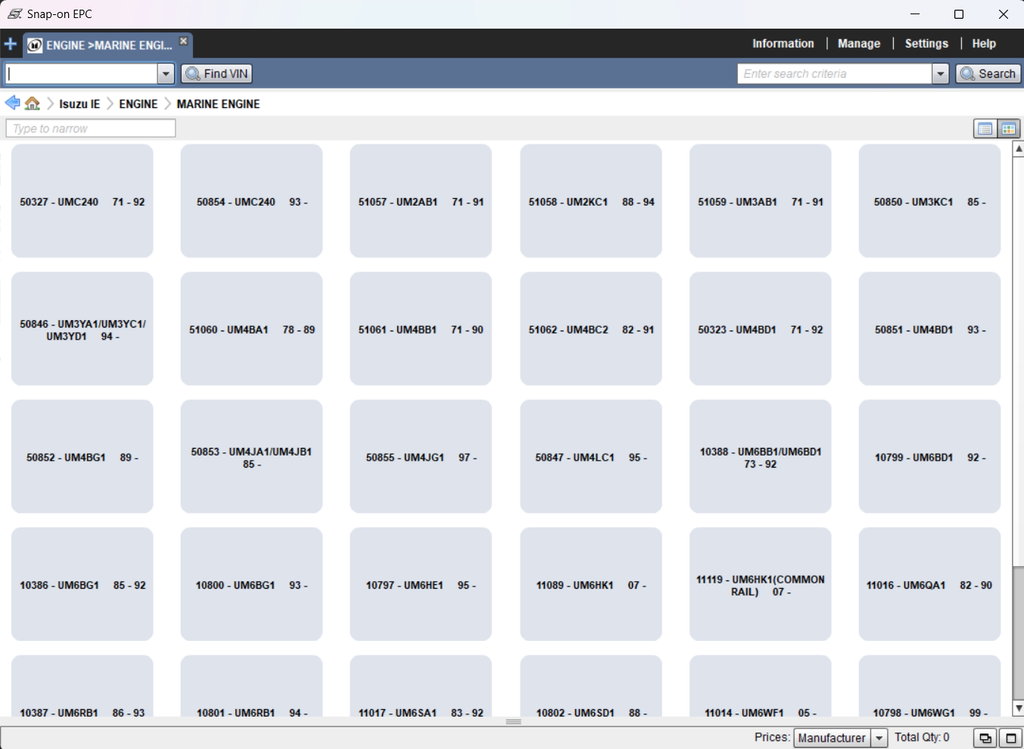Choose the 10798 - UM6WG1 tile
The width and height of the screenshot is (1024, 749).
pyautogui.click(x=930, y=686)
